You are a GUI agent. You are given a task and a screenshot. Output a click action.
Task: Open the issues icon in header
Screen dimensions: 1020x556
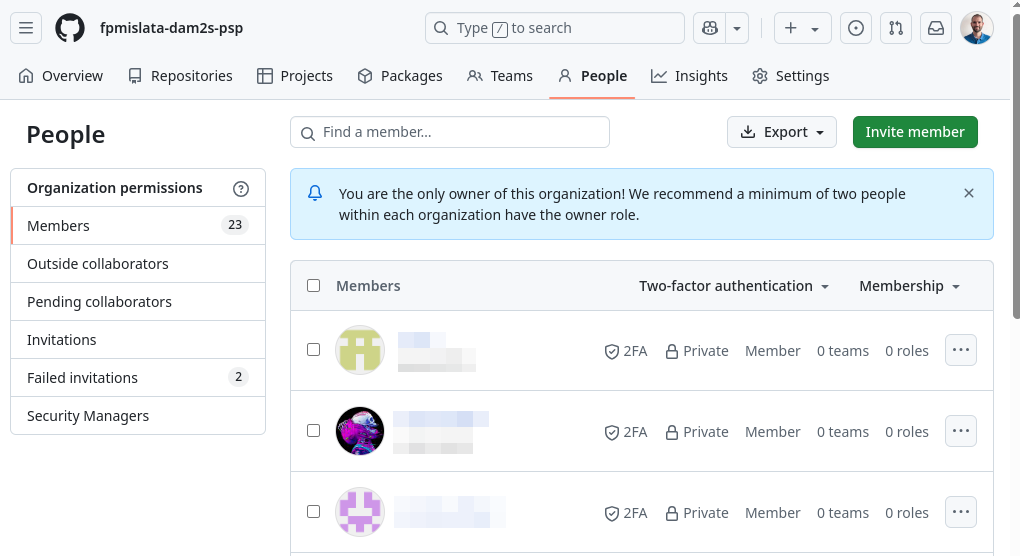coord(856,28)
